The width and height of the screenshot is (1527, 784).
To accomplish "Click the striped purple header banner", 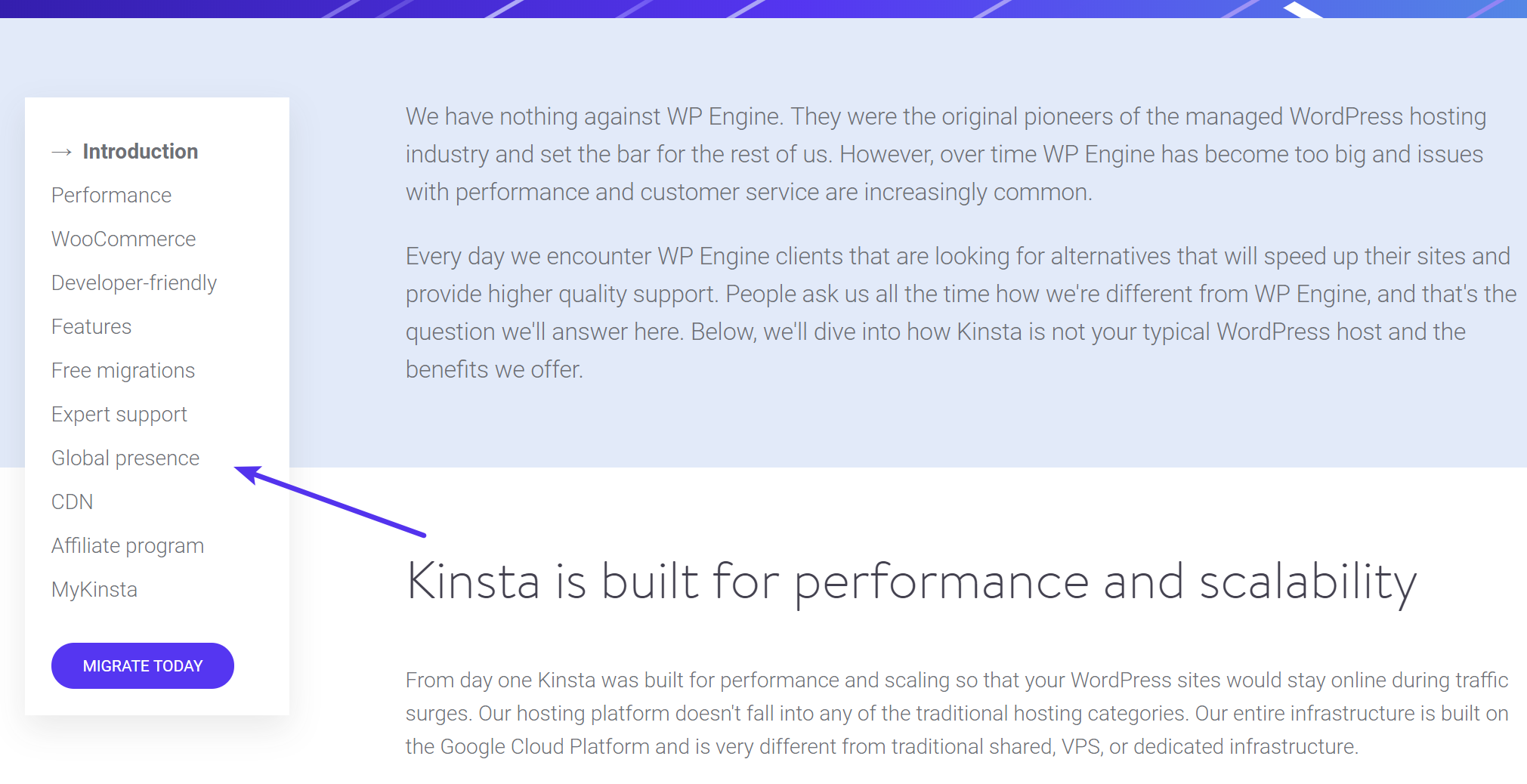I will coord(763,10).
